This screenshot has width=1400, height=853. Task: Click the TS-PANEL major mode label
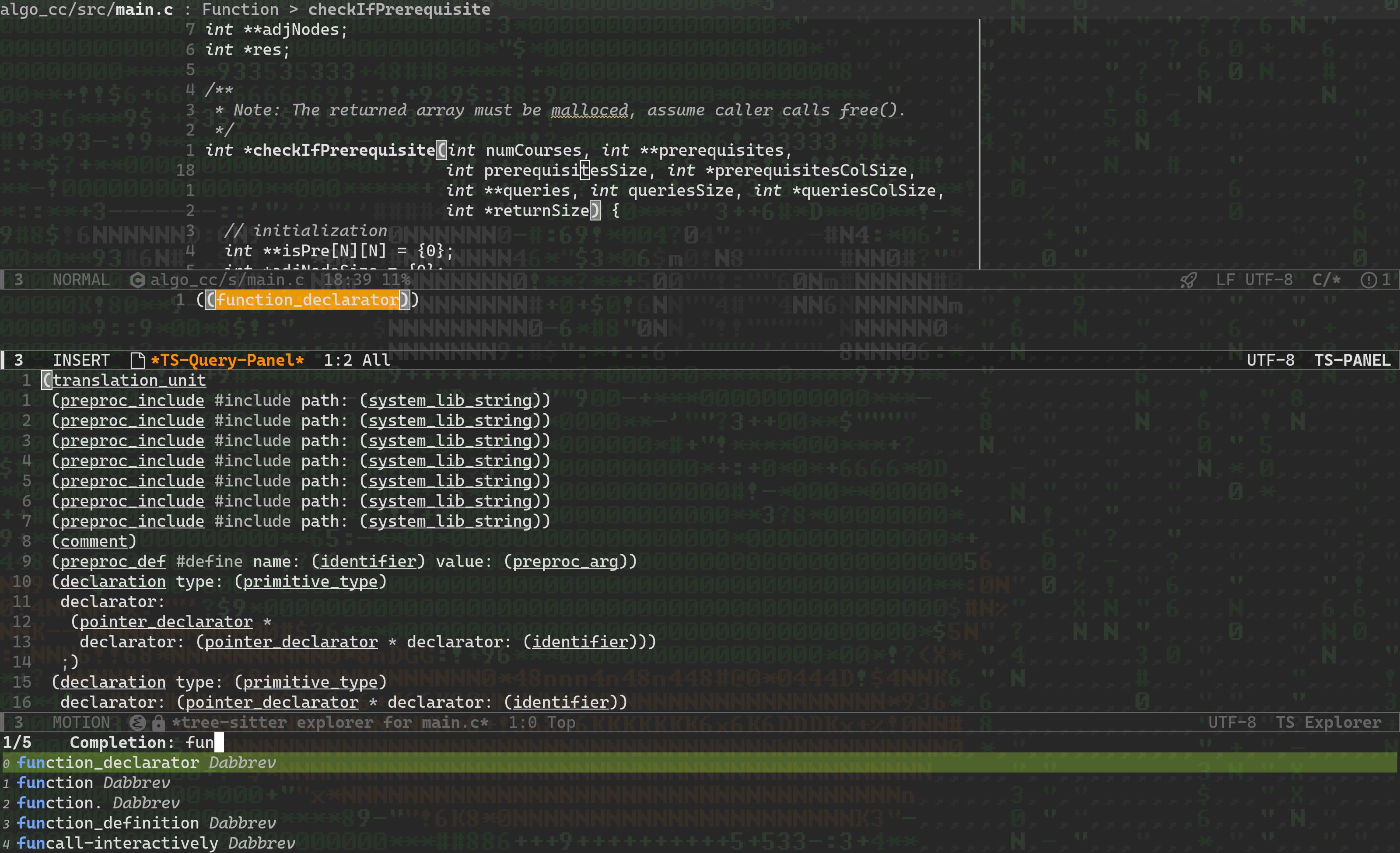1352,360
